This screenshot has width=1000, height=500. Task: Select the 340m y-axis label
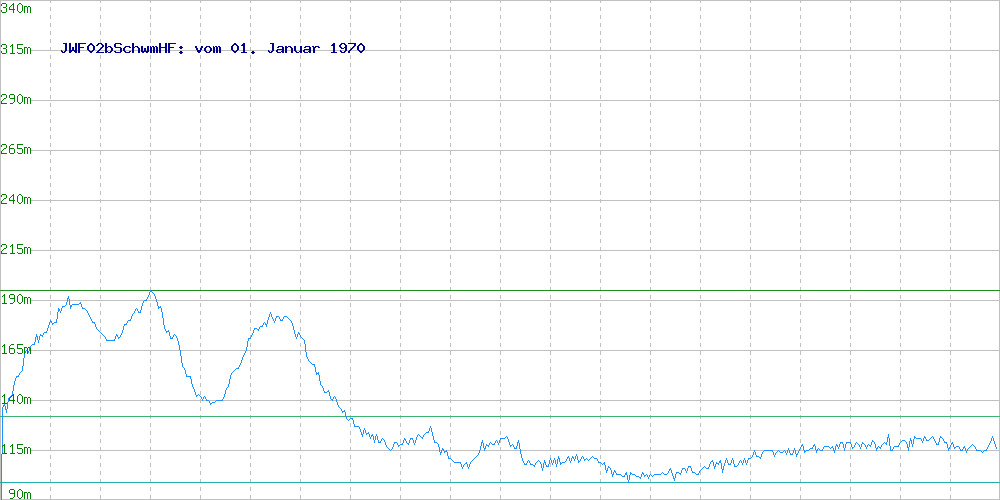point(17,8)
